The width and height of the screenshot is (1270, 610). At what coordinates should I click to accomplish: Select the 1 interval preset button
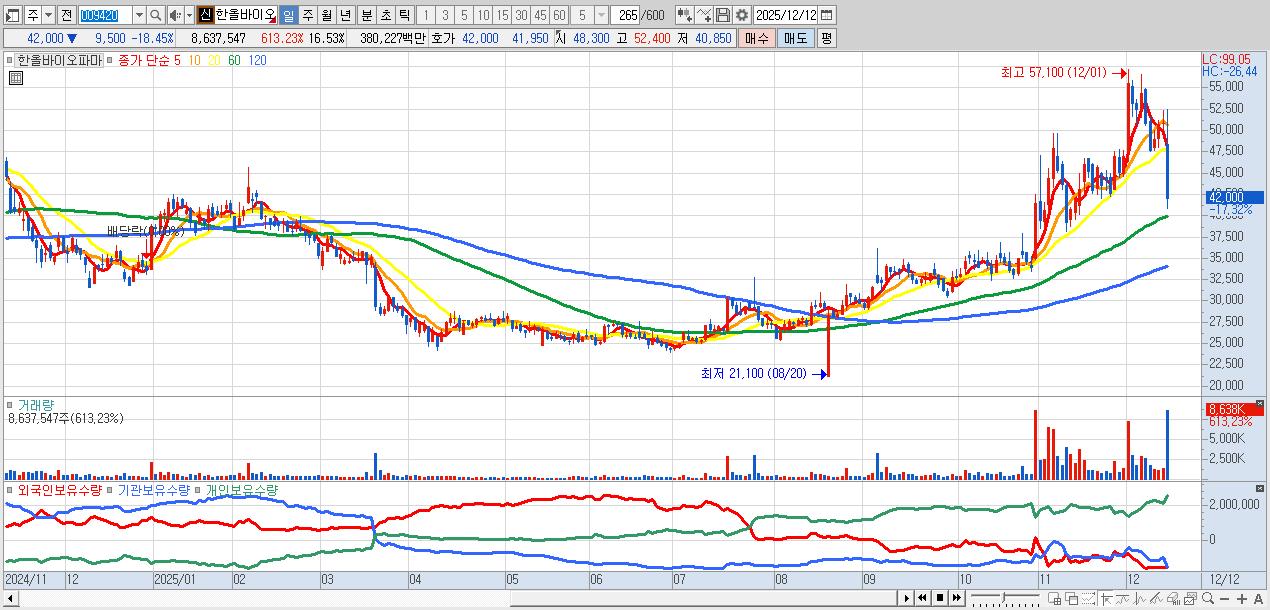point(426,15)
